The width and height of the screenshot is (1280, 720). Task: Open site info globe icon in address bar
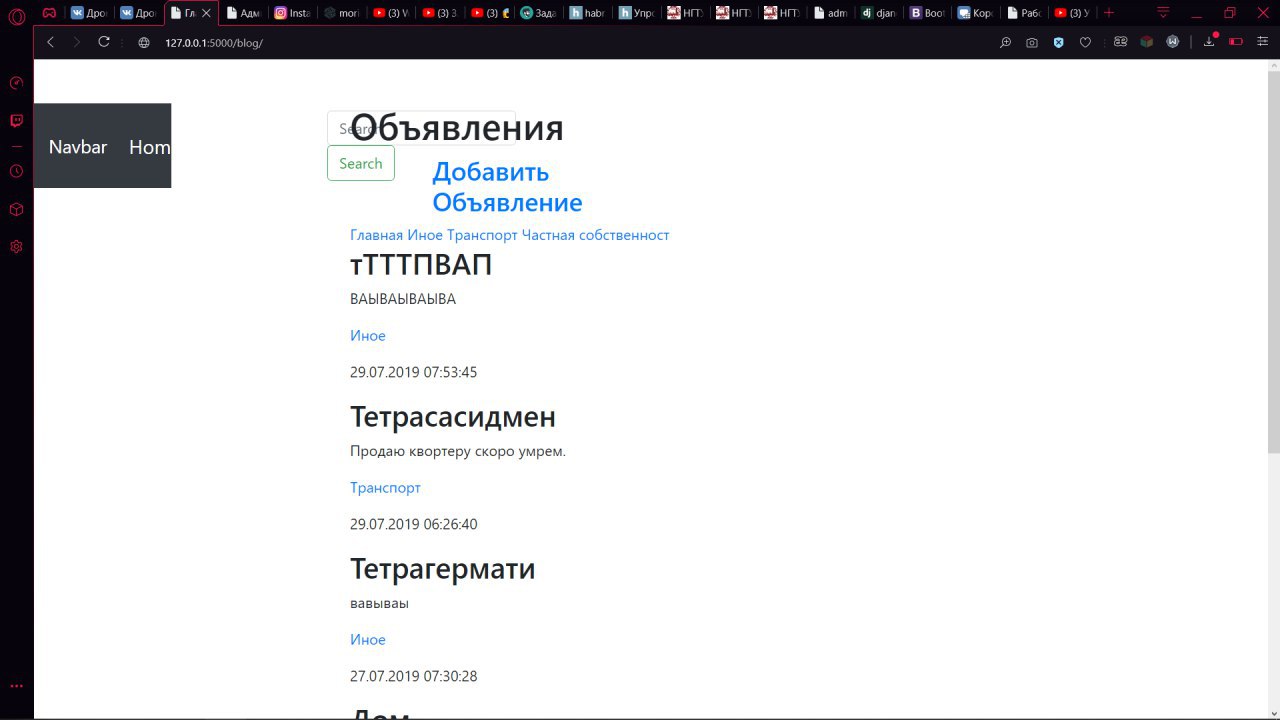click(x=144, y=43)
